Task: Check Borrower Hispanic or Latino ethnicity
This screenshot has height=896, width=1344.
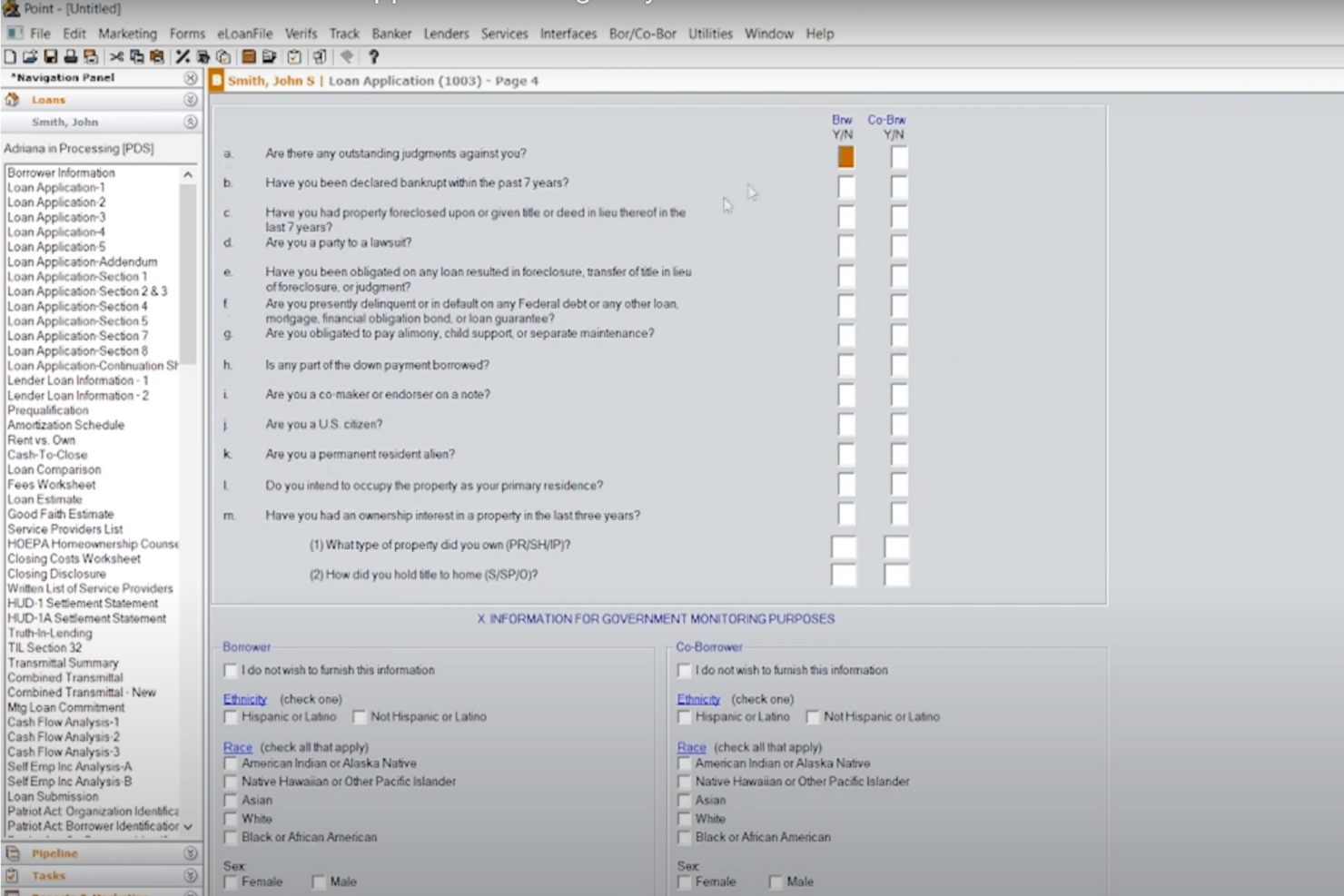Action: (231, 717)
